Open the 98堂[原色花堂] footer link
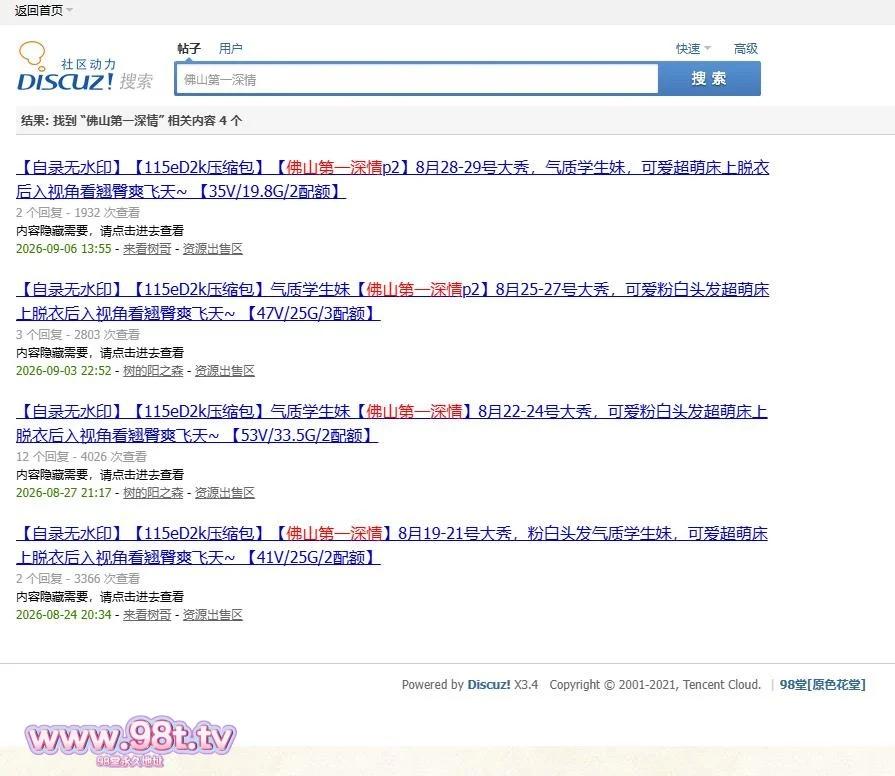The width and height of the screenshot is (895, 776). (823, 685)
